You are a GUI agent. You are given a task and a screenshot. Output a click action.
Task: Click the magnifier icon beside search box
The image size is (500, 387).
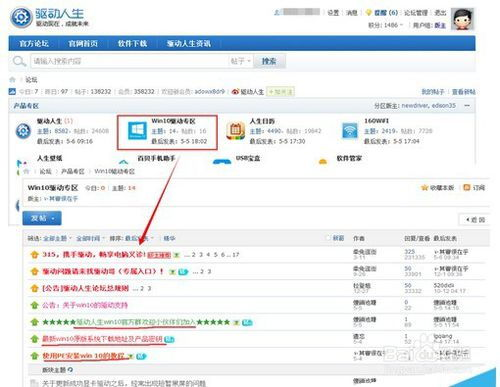point(19,61)
